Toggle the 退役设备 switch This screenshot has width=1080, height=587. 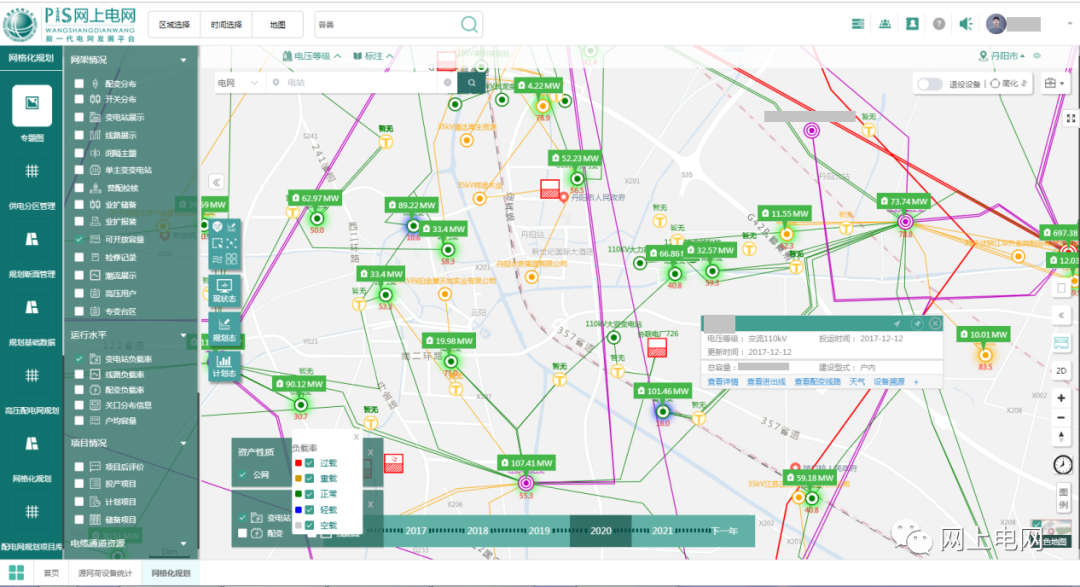click(929, 84)
